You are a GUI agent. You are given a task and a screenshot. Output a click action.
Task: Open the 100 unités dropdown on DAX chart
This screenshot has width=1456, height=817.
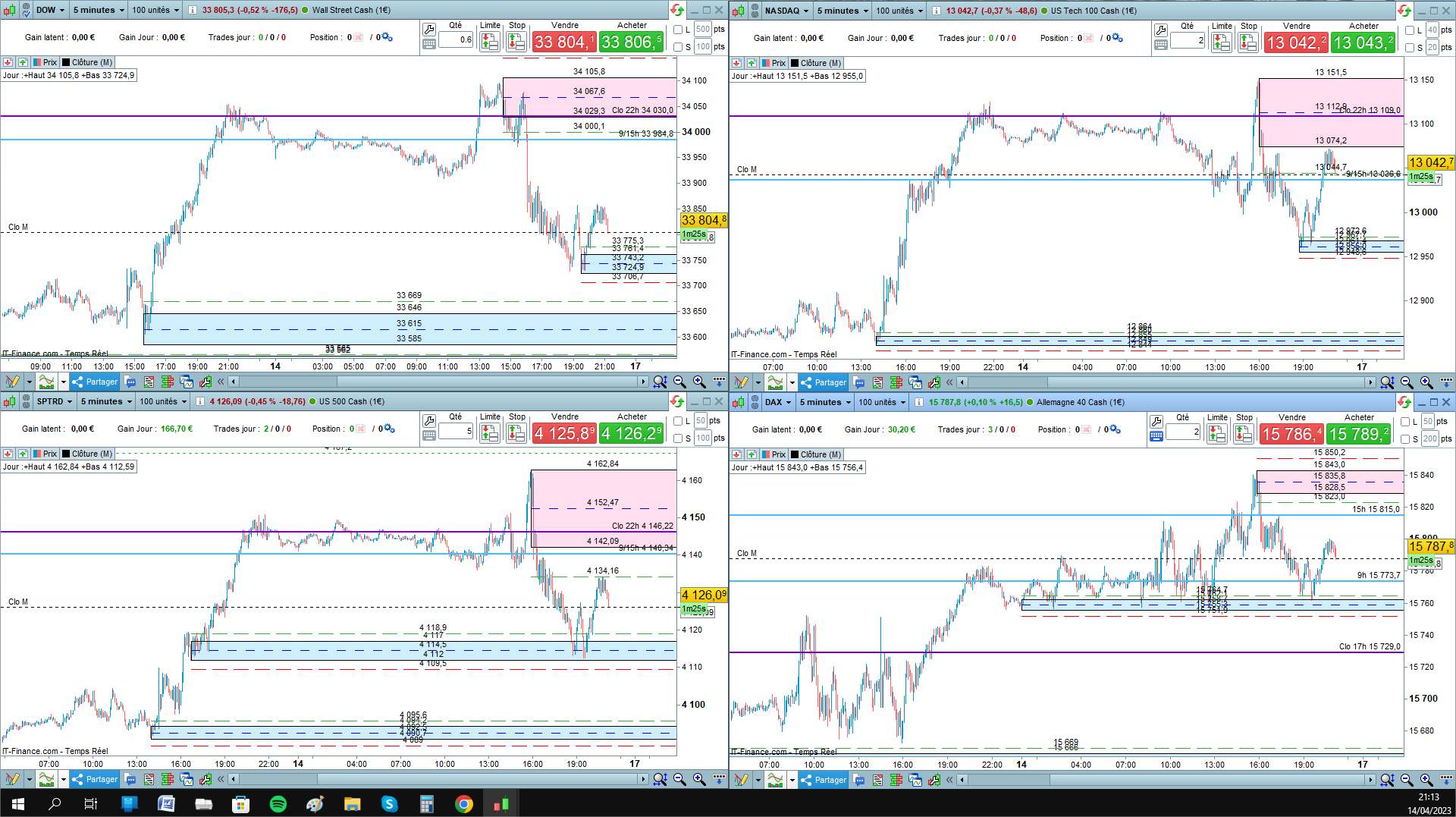pyautogui.click(x=882, y=402)
